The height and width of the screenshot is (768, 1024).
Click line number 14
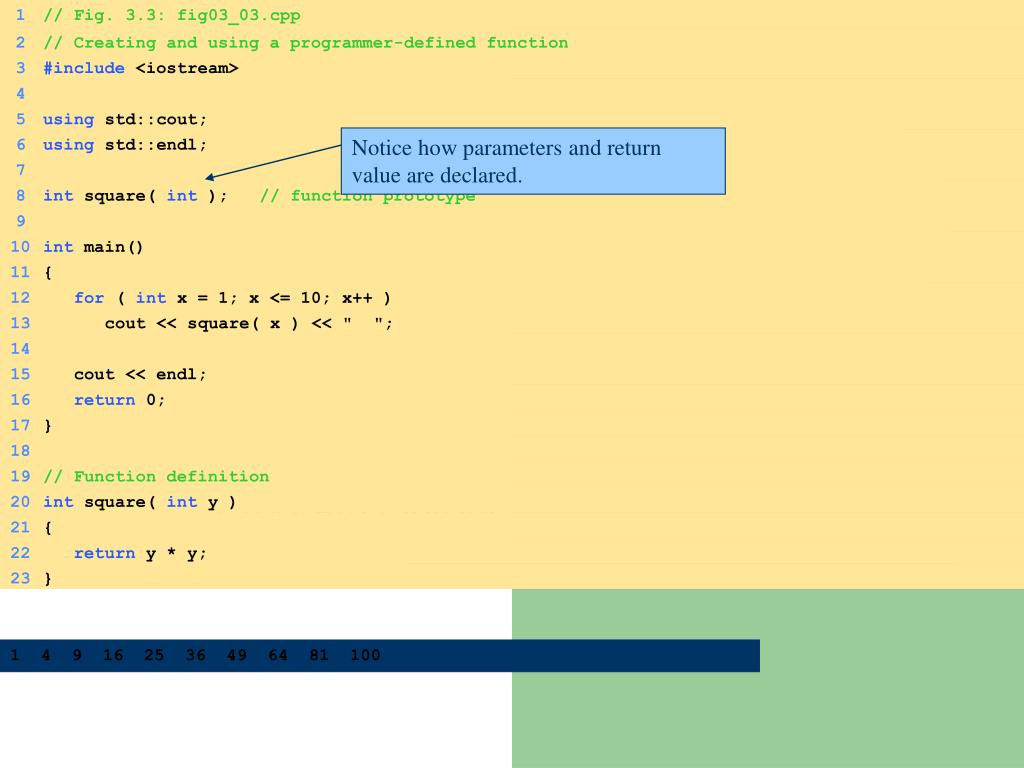point(20,349)
